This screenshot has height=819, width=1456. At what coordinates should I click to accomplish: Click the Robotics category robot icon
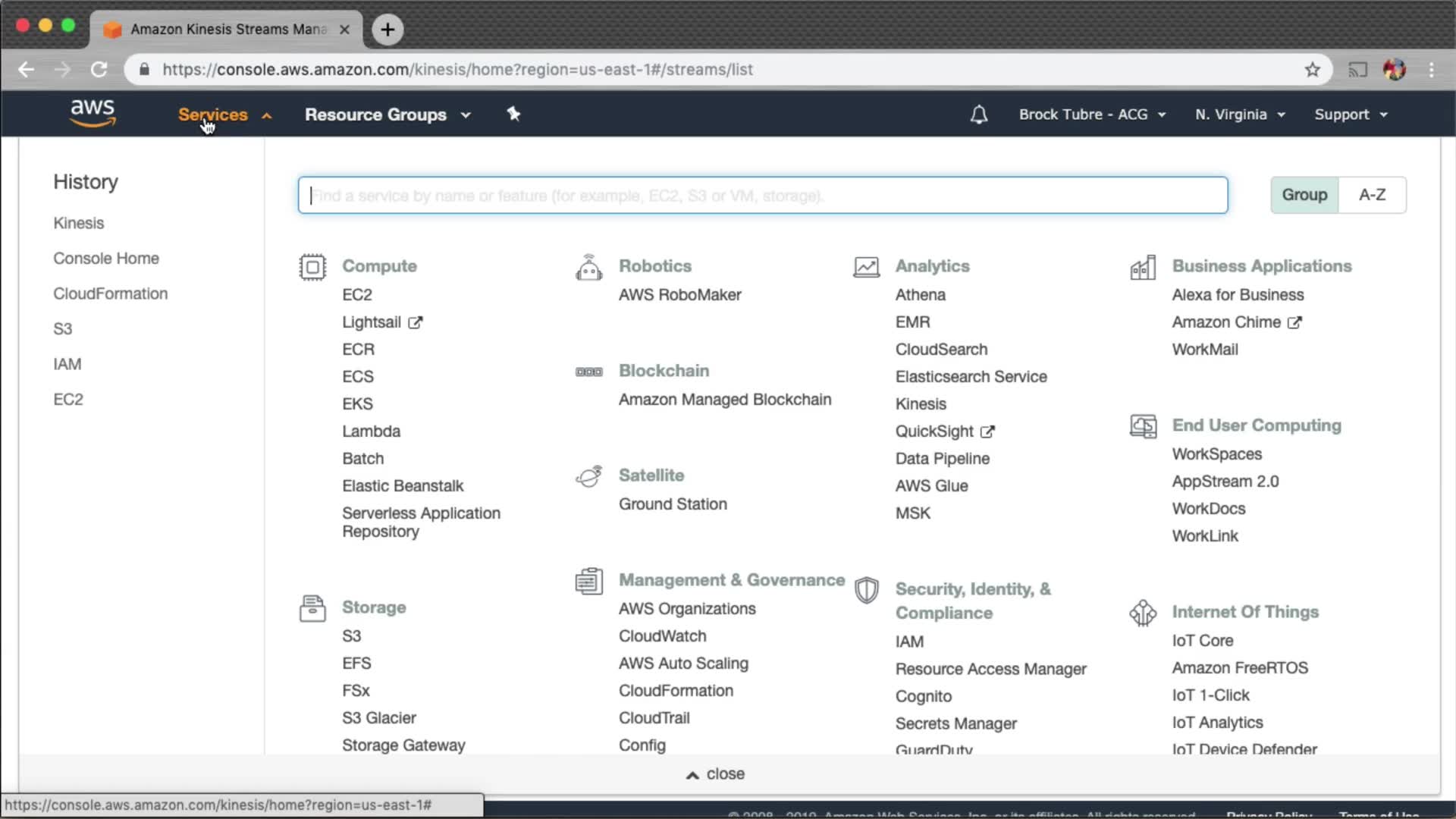point(588,267)
